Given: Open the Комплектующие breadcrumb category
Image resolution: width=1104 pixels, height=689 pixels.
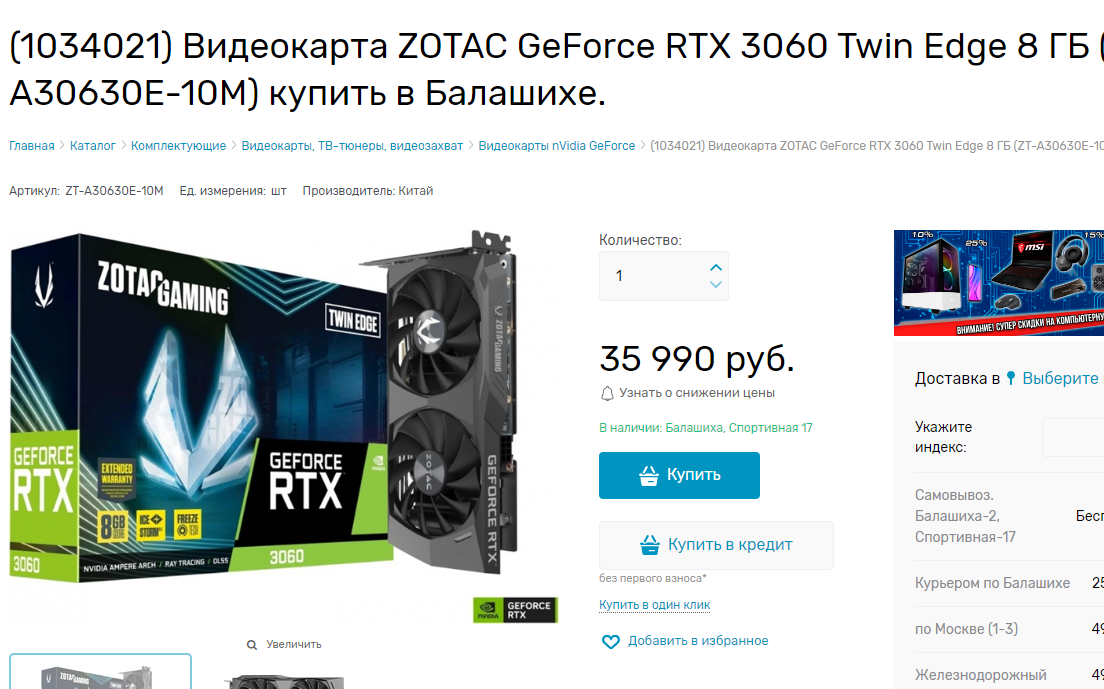Looking at the screenshot, I should click(x=178, y=146).
